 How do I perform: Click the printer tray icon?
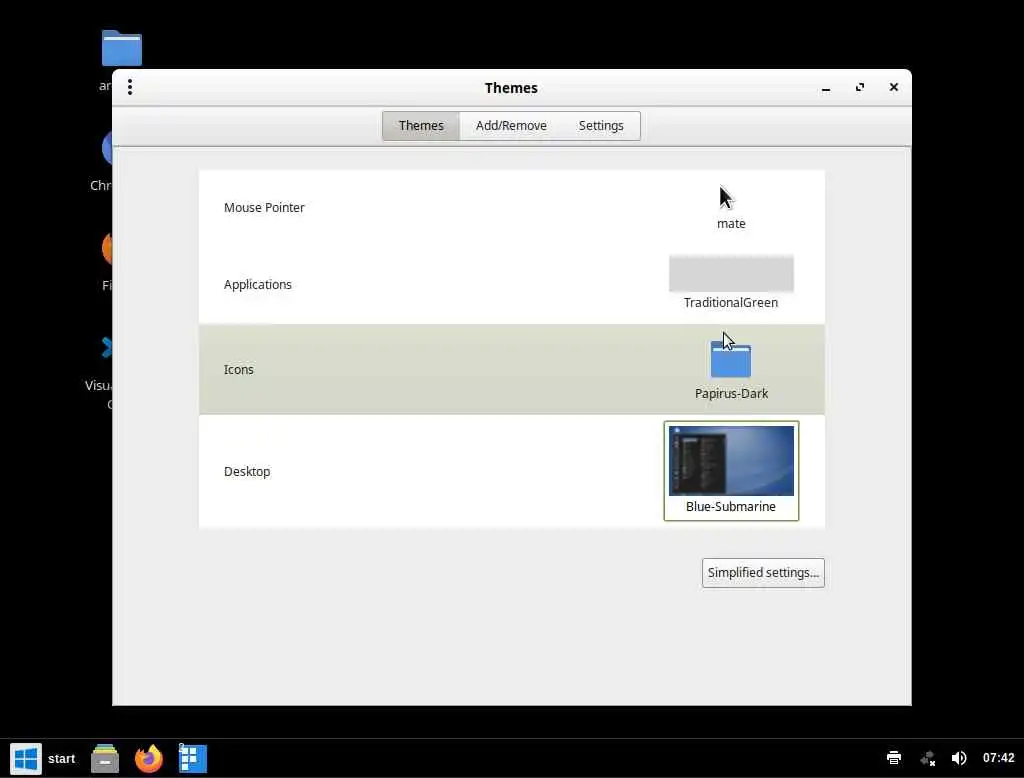pyautogui.click(x=894, y=758)
